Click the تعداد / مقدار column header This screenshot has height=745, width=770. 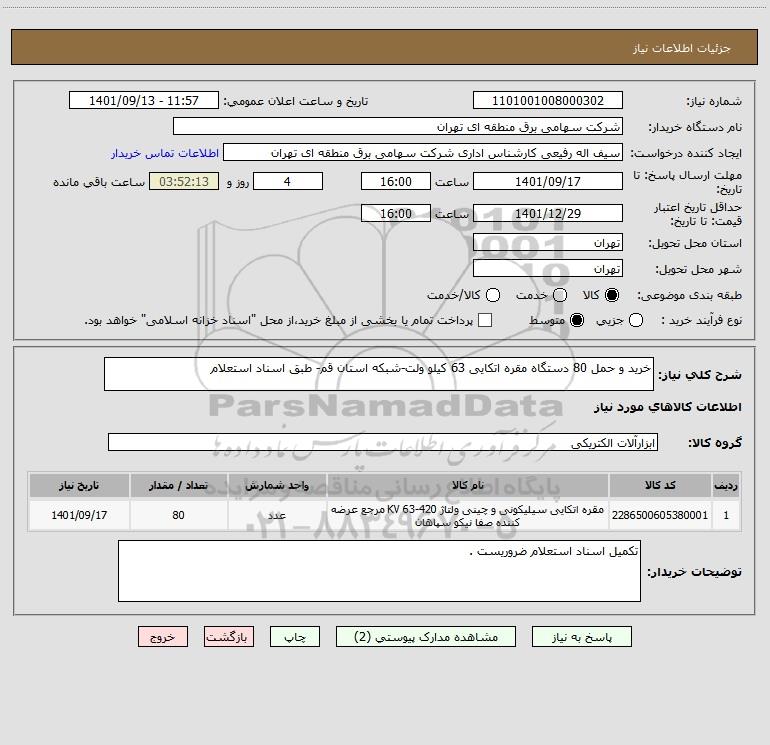pyautogui.click(x=178, y=485)
